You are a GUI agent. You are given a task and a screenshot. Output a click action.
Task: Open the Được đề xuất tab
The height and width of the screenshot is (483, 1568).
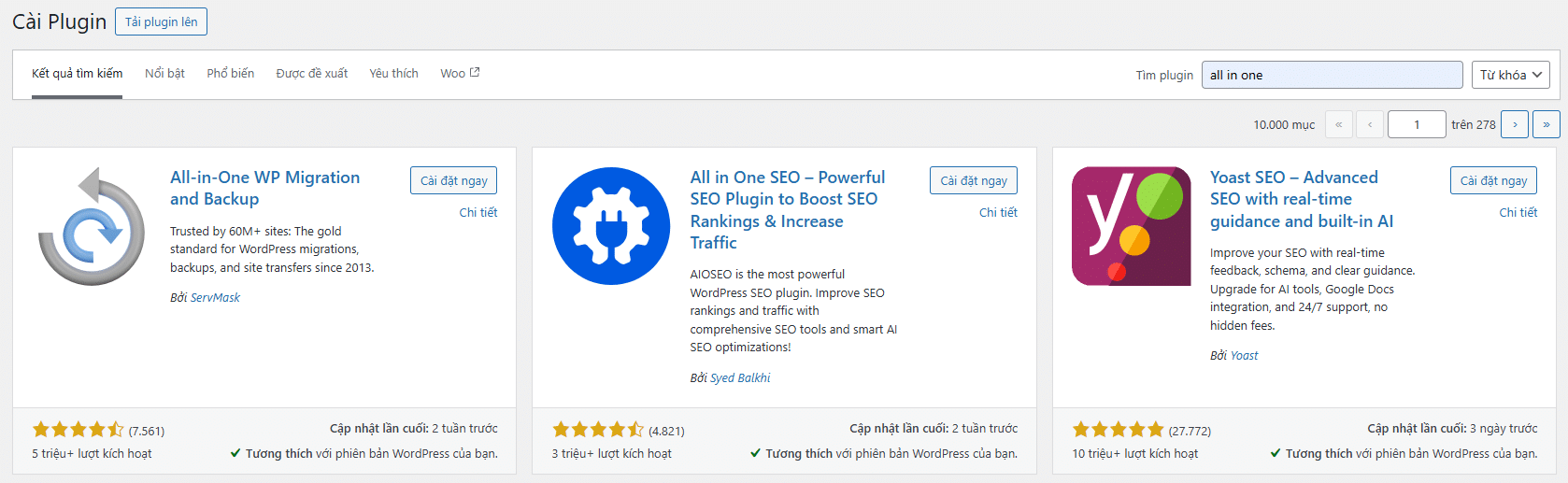tap(312, 73)
